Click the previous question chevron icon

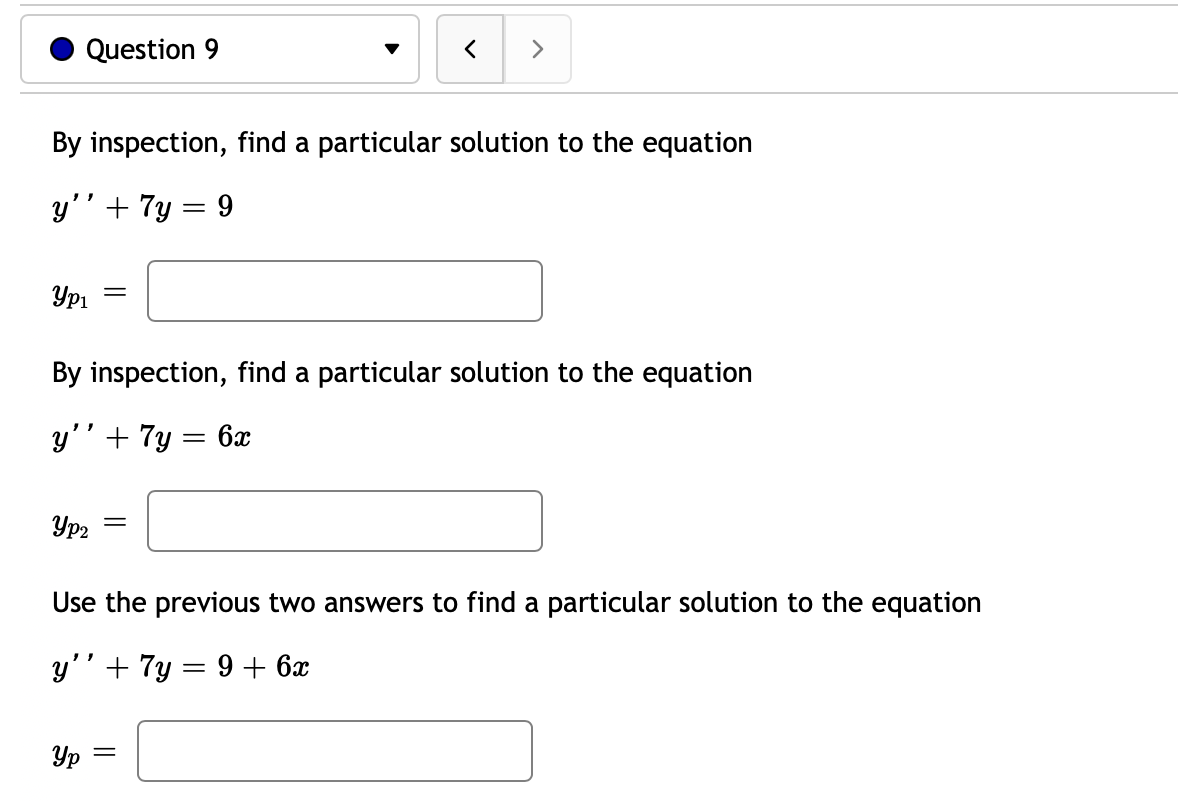[469, 49]
